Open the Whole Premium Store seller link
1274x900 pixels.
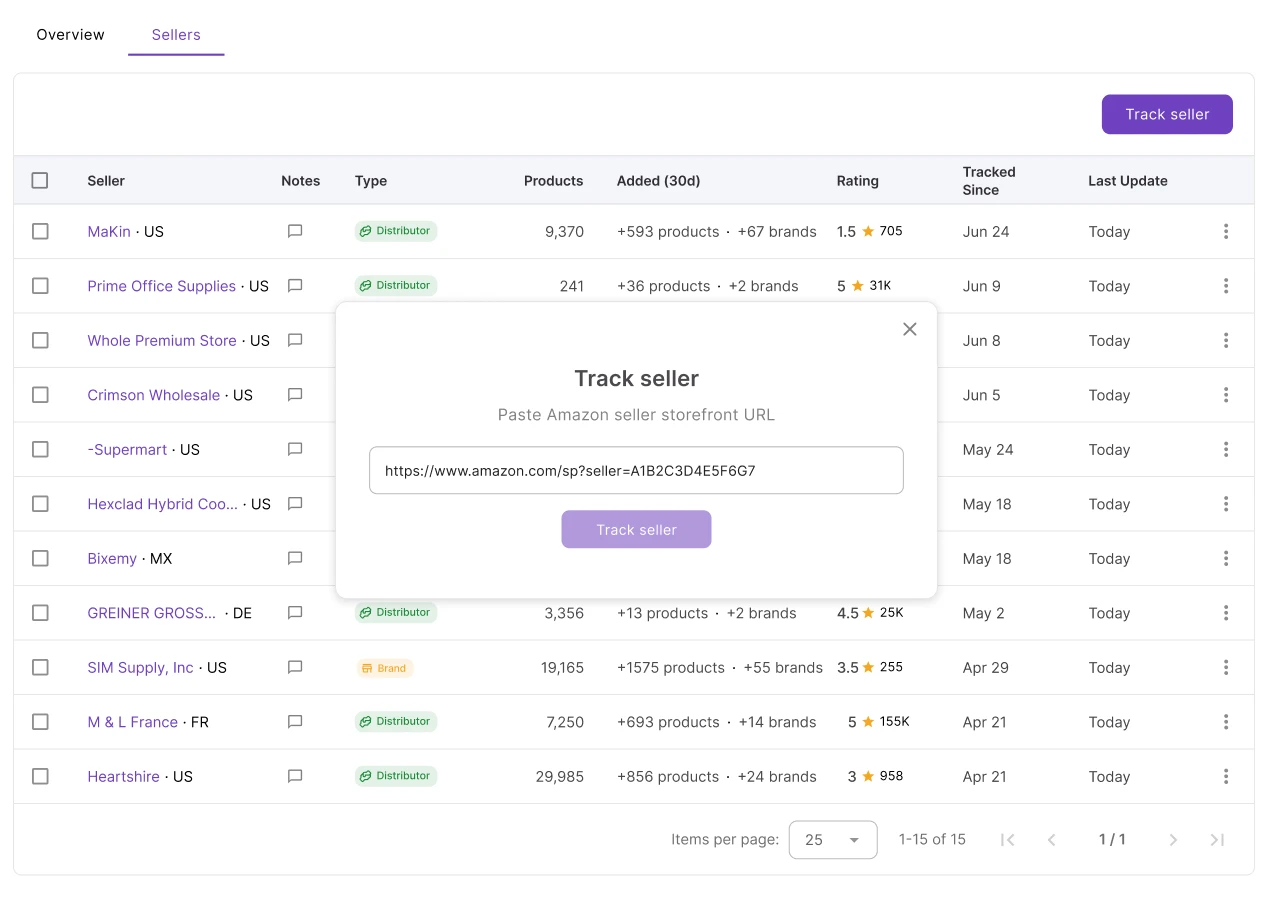[x=162, y=340]
